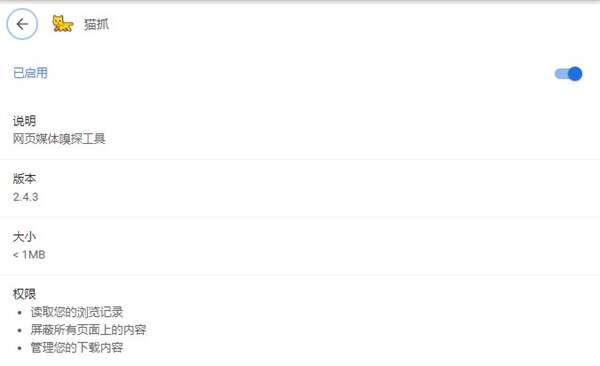Select the 猫抓 title text
The height and width of the screenshot is (366, 600).
tap(96, 25)
